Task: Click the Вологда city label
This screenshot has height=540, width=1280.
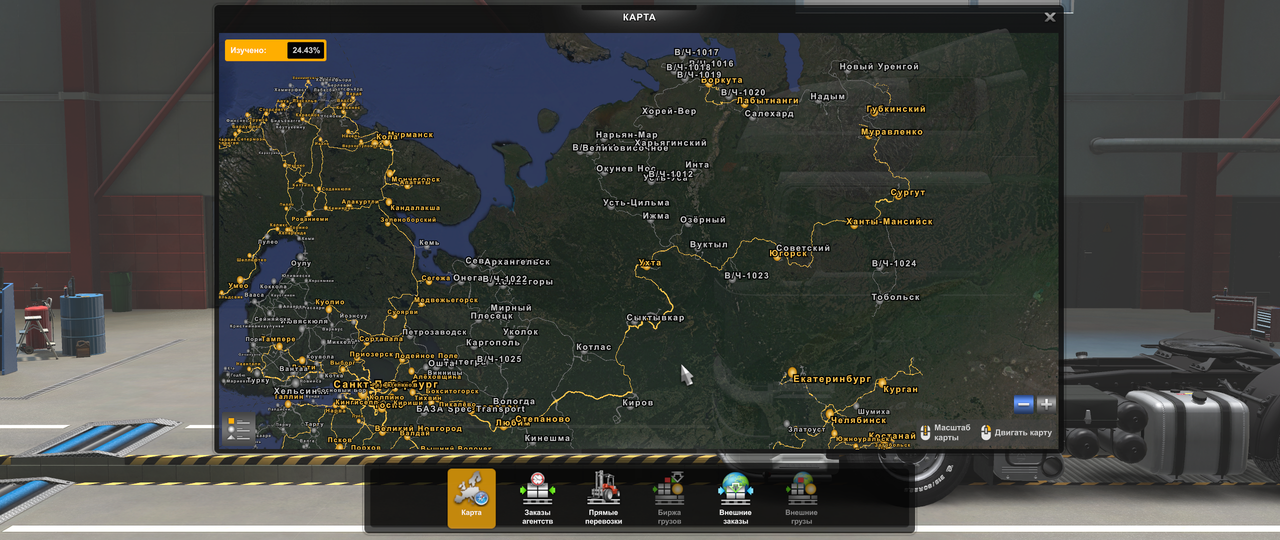Action: pos(514,402)
